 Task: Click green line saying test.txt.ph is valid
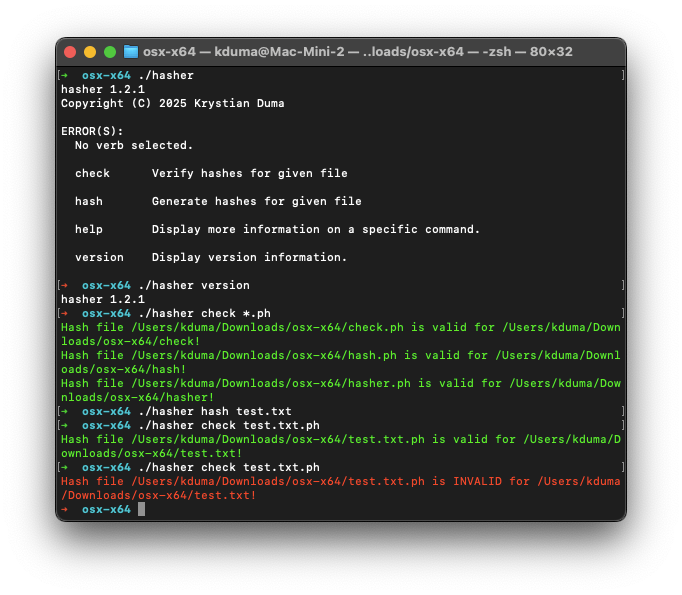click(341, 446)
